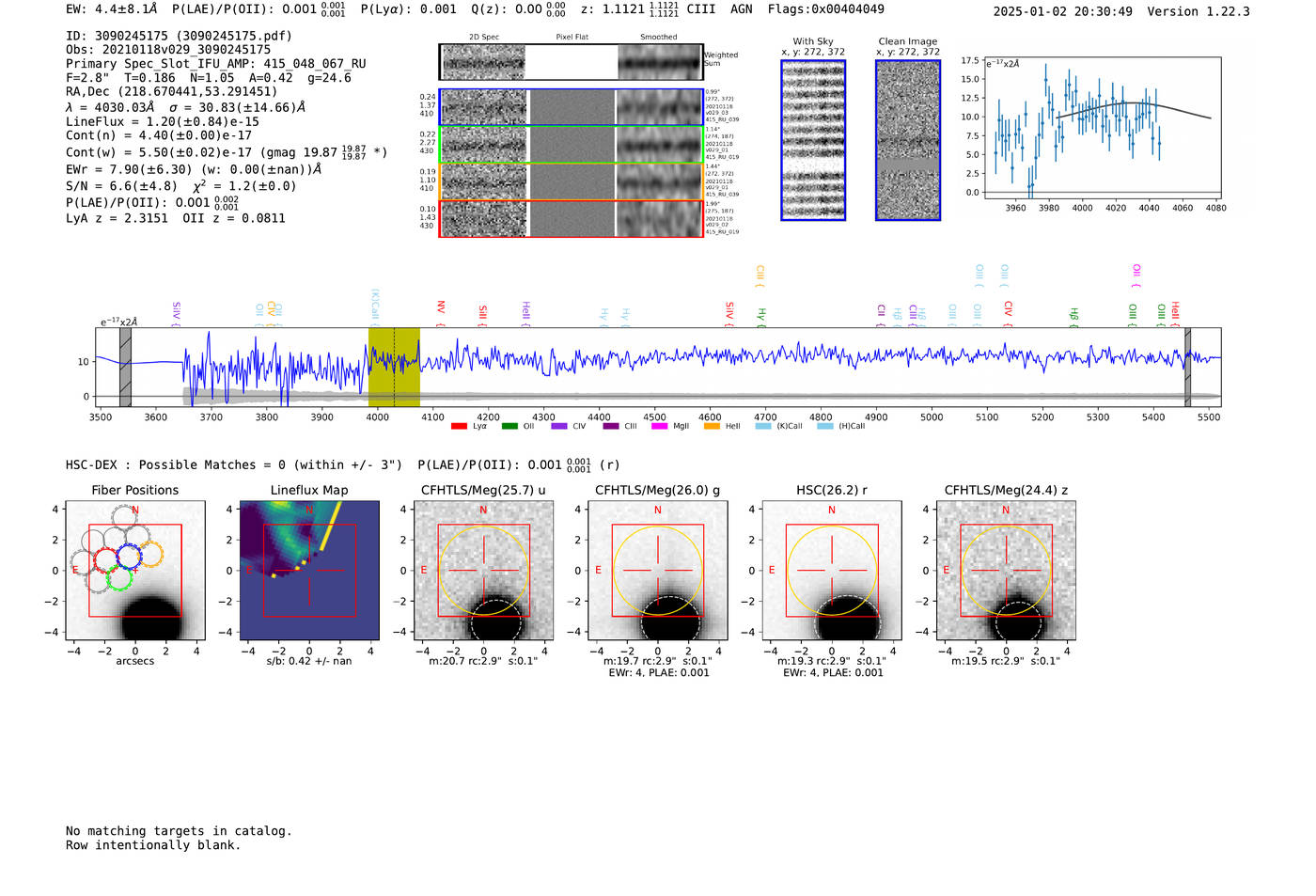The image size is (1316, 896).
Task: Open the HSC(26.2) r cutout
Action: point(831,571)
